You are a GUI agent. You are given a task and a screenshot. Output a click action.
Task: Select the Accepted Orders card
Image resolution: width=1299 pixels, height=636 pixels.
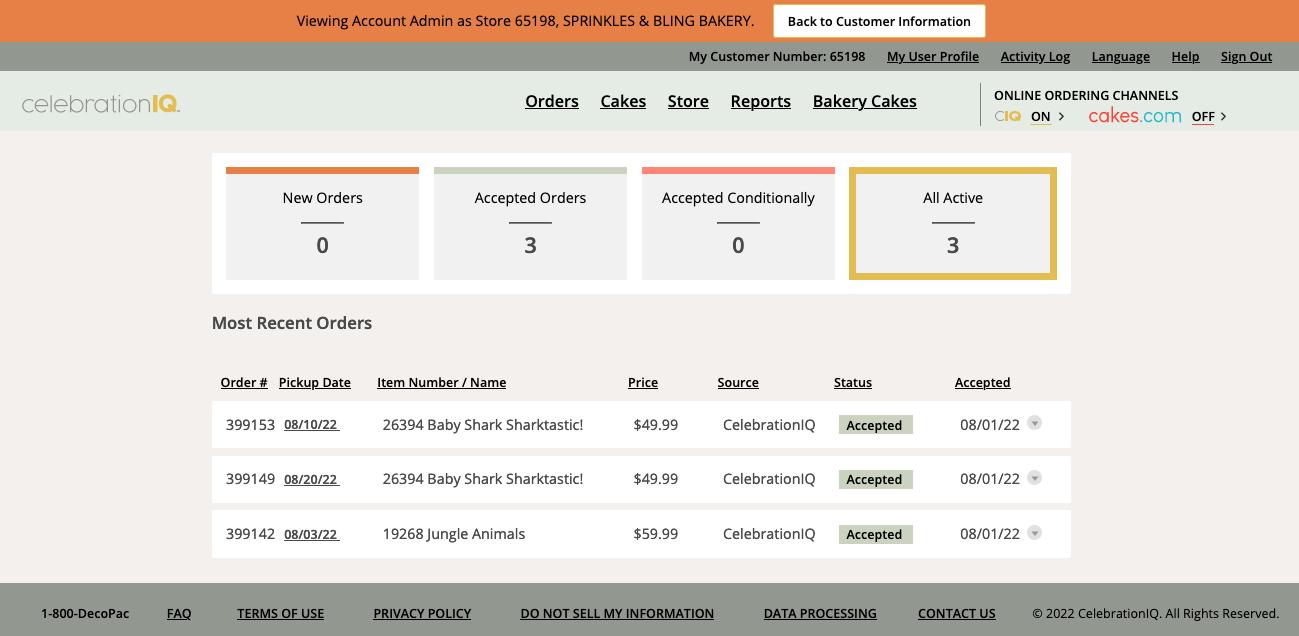(x=530, y=223)
